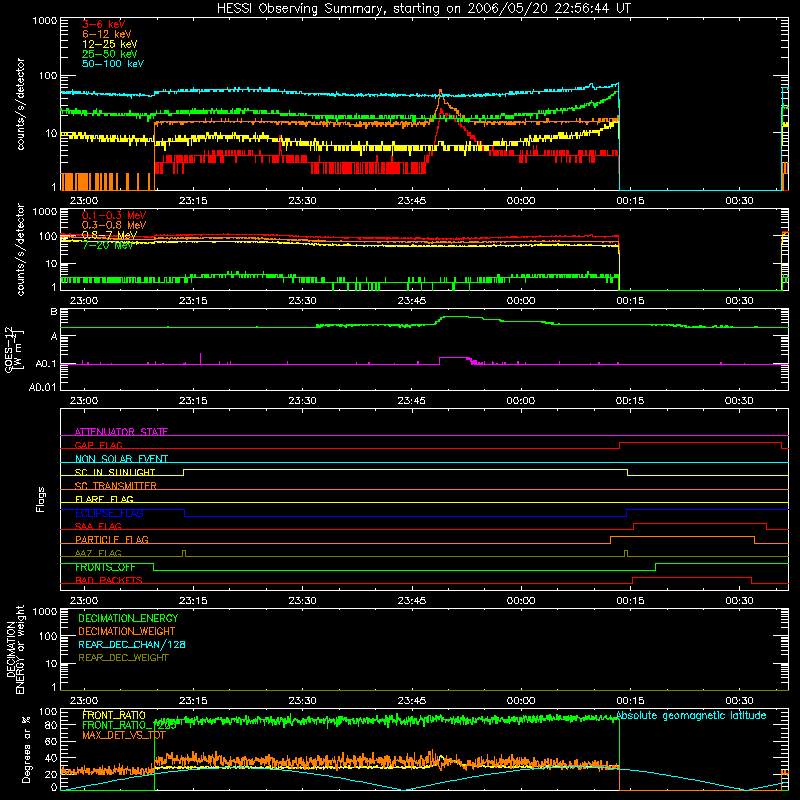Click the yellow 'FRONT_RATIO' legend label
800x800 pixels.
point(114,715)
